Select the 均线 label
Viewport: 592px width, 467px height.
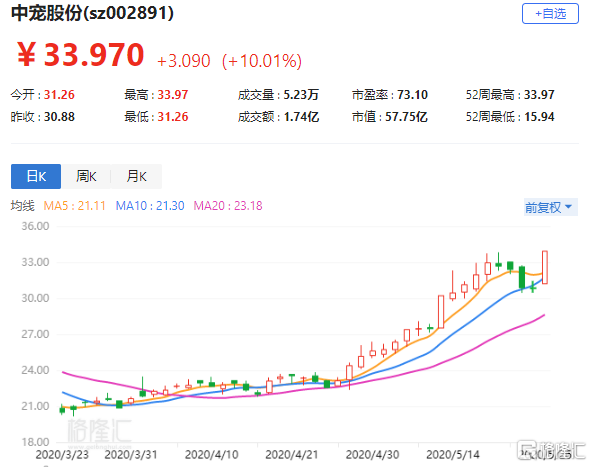[x=23, y=206]
